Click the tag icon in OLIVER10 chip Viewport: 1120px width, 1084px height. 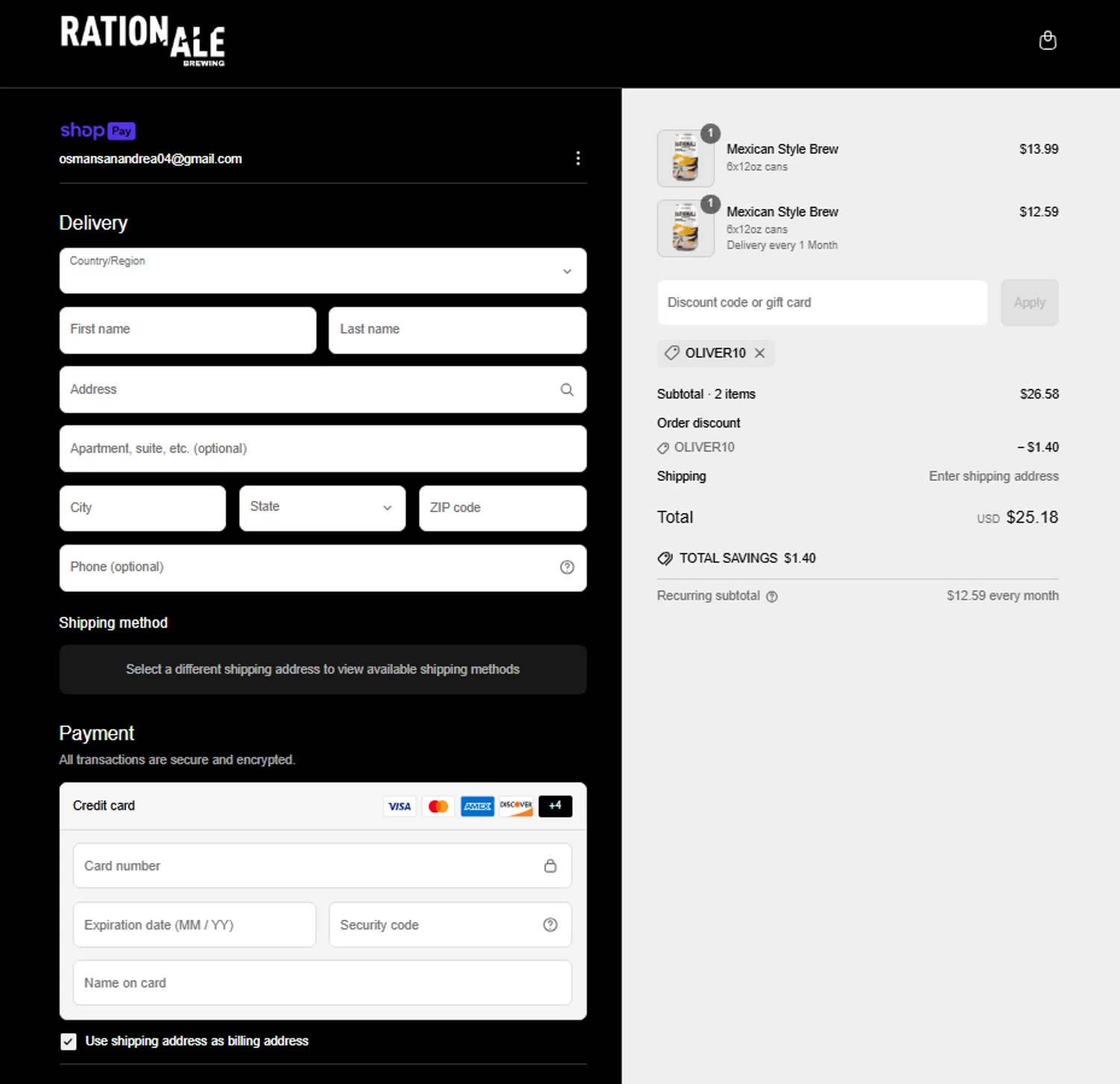pyautogui.click(x=672, y=353)
